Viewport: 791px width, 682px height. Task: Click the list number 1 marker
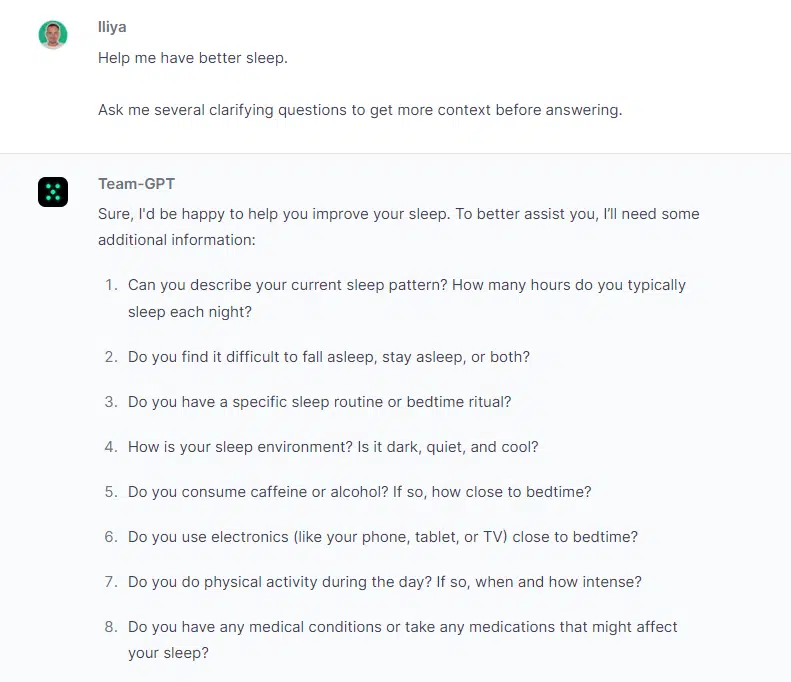(x=111, y=285)
